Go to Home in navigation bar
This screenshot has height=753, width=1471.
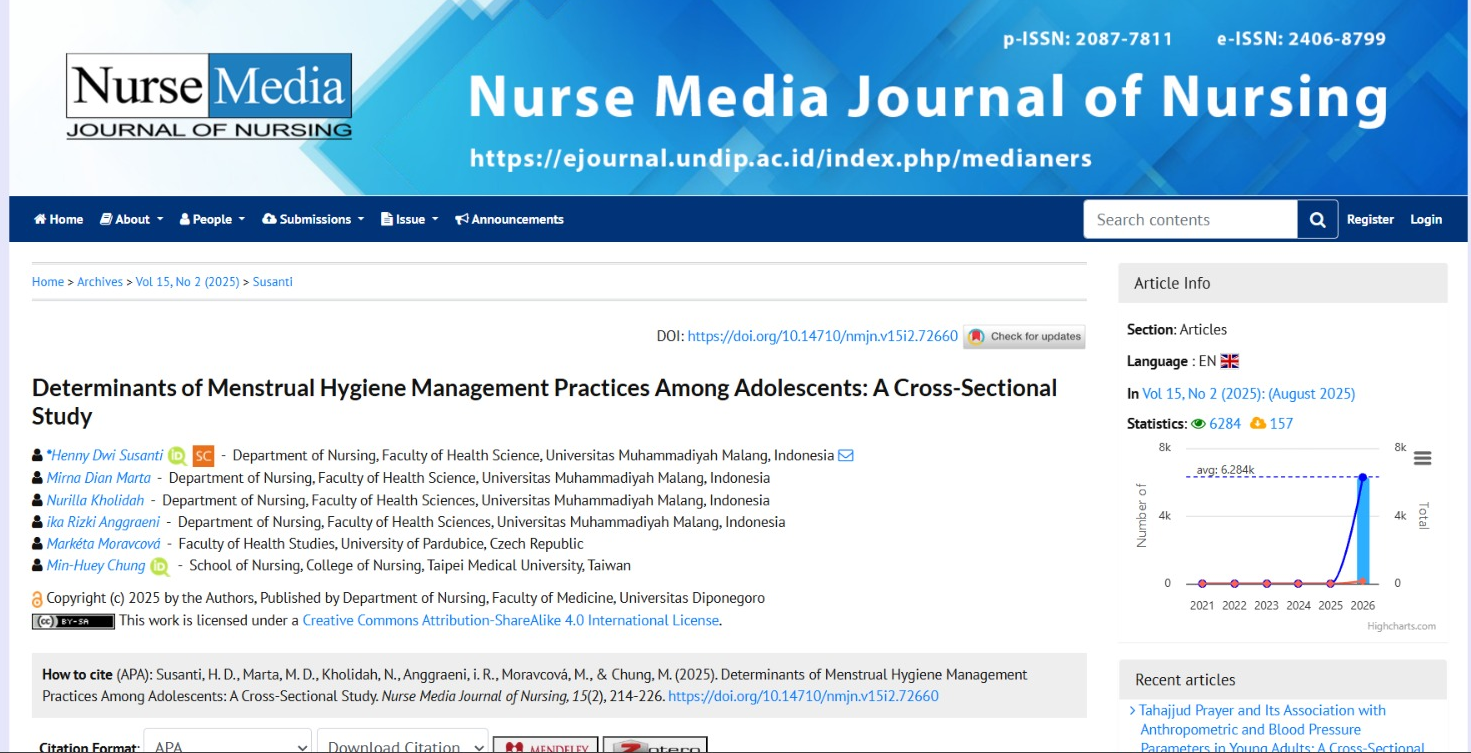click(59, 219)
